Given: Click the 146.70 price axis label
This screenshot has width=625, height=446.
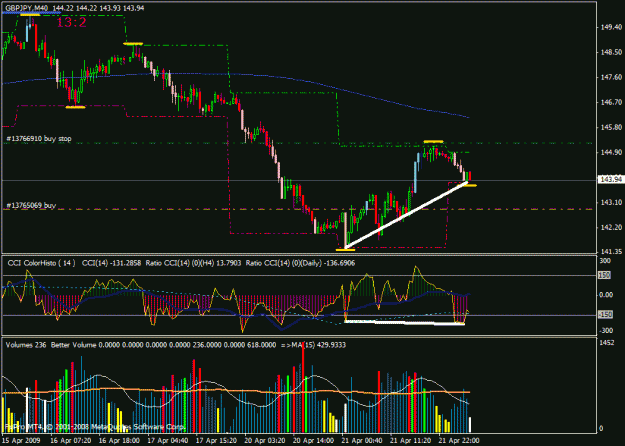Looking at the screenshot, I should (611, 102).
